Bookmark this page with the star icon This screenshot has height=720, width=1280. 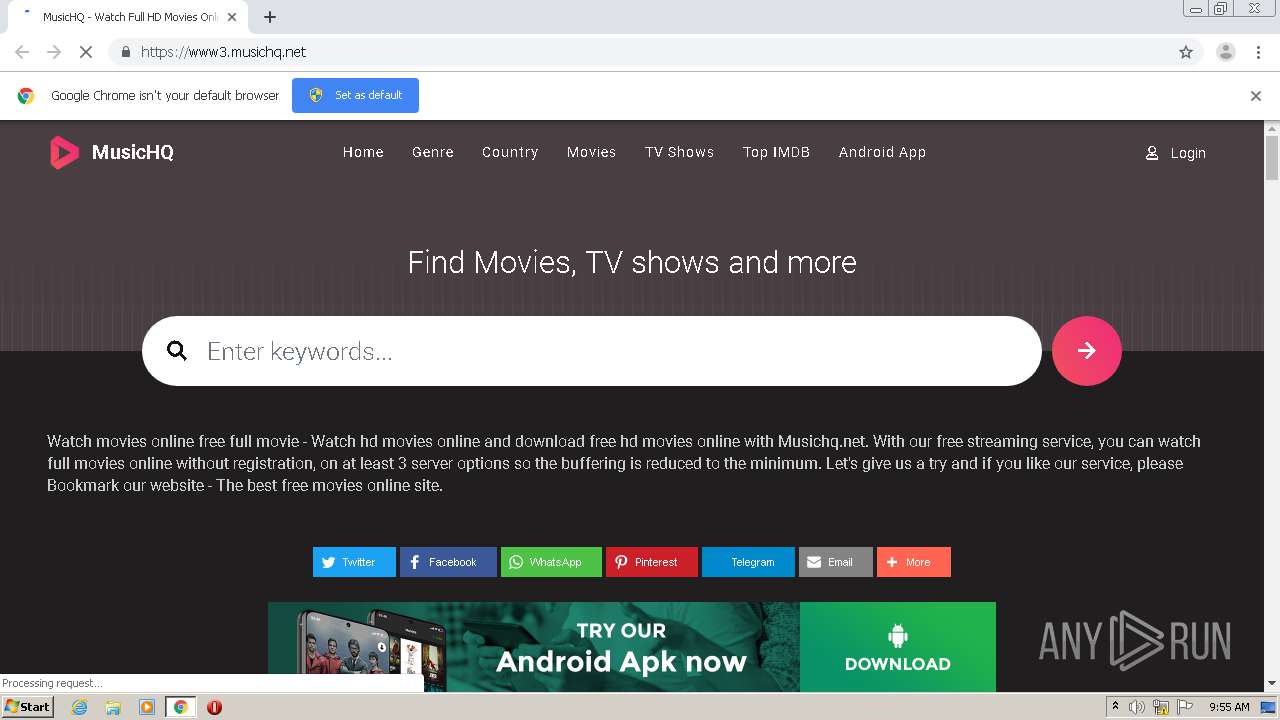coord(1186,52)
